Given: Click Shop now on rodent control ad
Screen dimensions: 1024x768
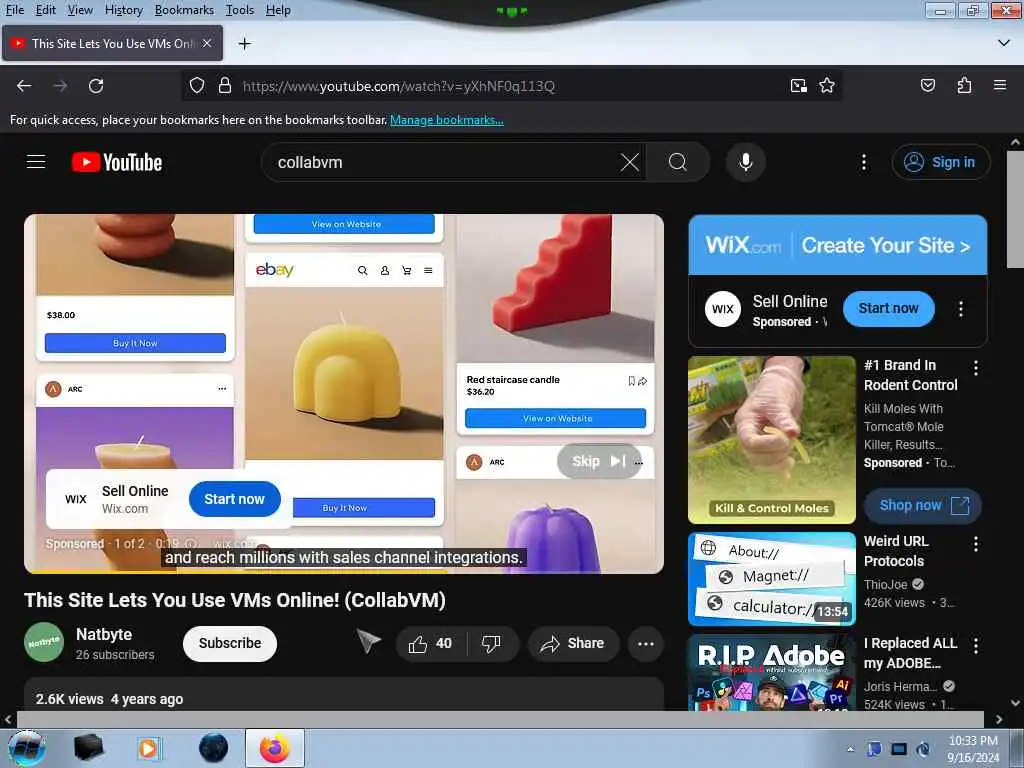Looking at the screenshot, I should click(x=921, y=505).
